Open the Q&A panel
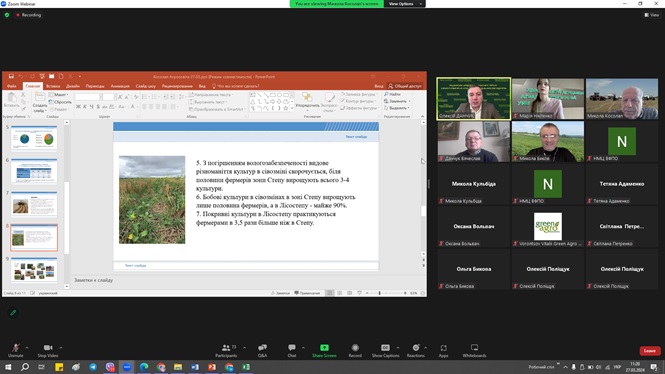Viewport: 665px width, 374px height. click(263, 351)
